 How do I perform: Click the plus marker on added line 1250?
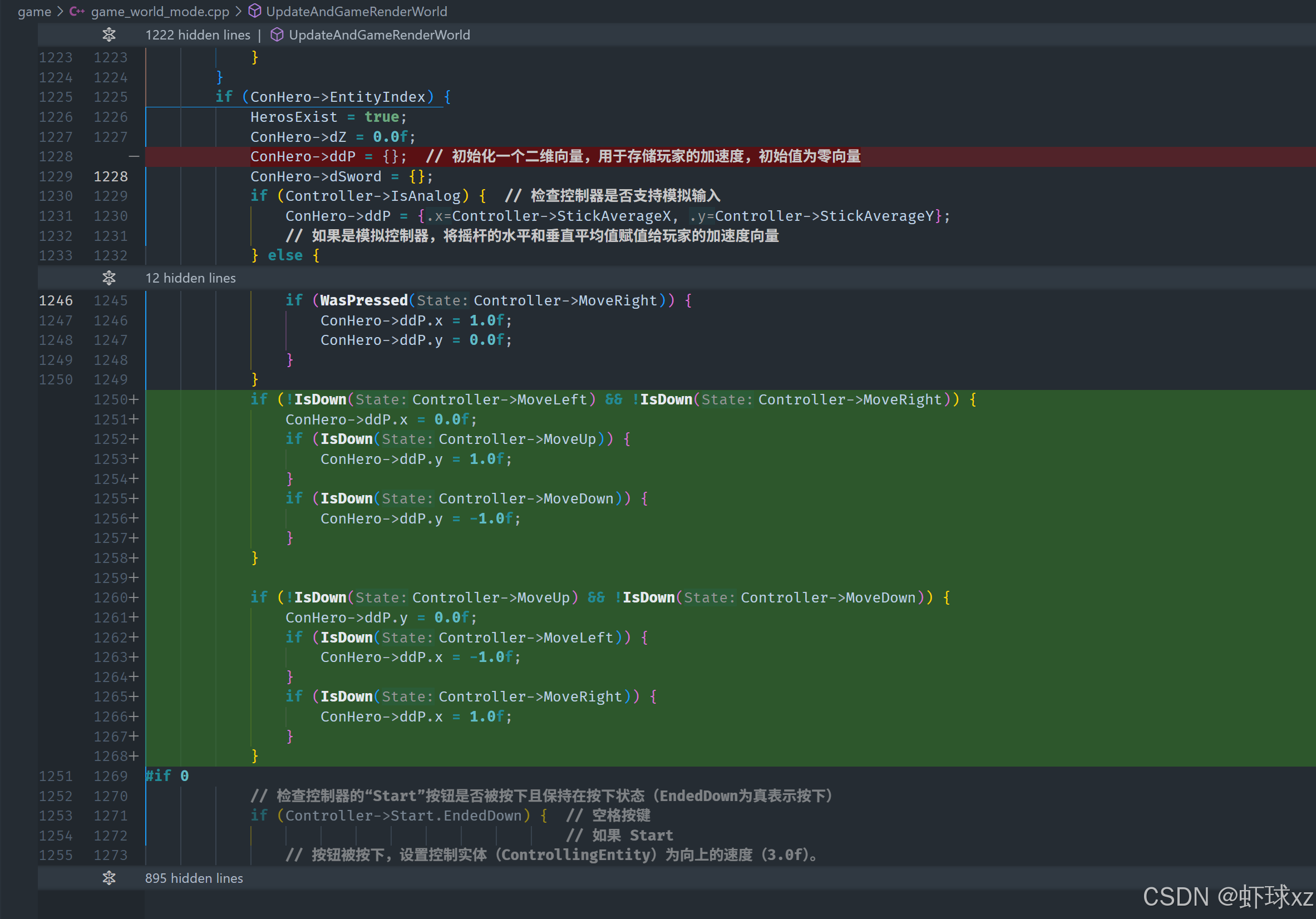(x=134, y=399)
